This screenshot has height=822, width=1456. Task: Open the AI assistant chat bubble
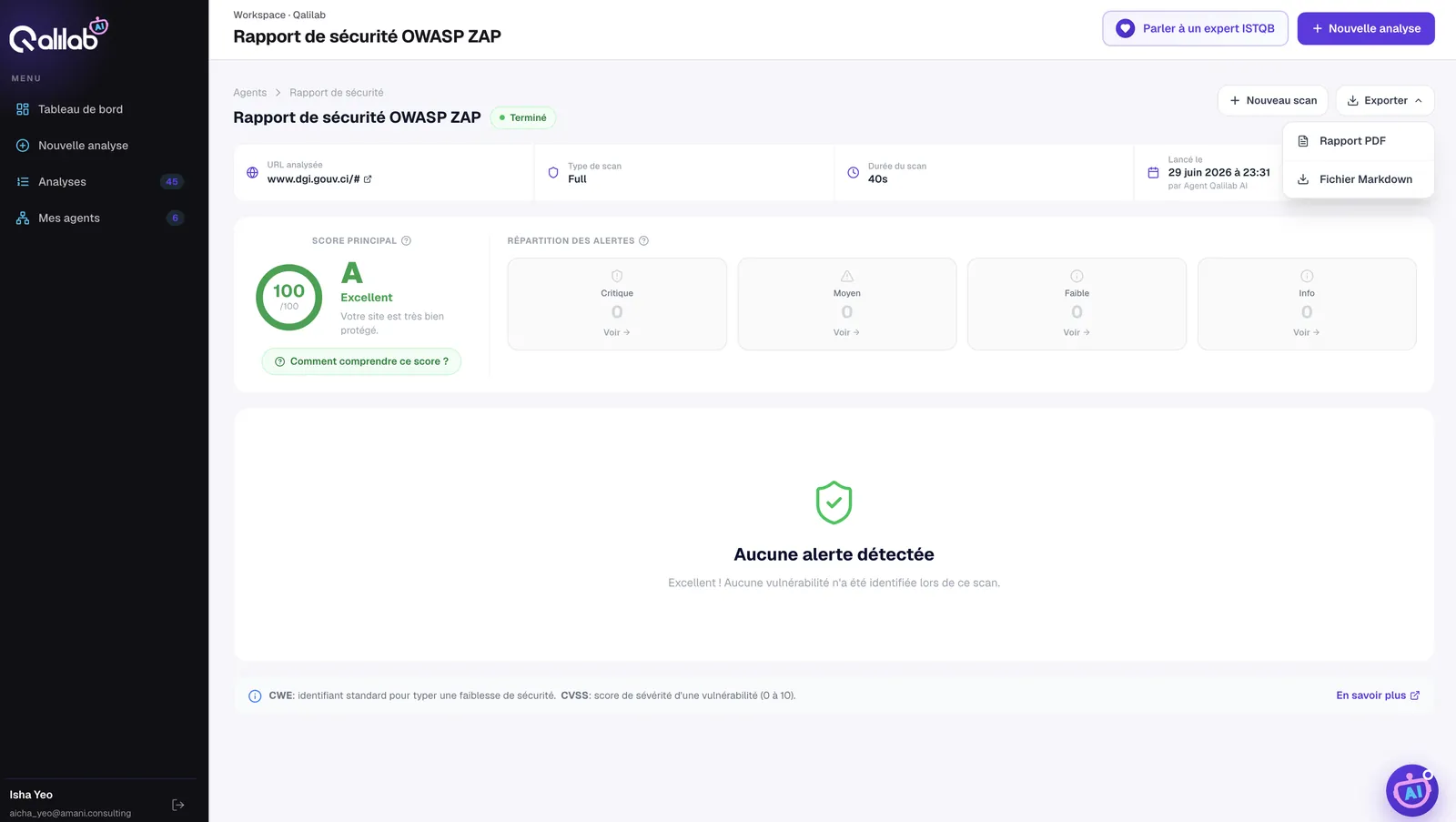click(x=1411, y=790)
